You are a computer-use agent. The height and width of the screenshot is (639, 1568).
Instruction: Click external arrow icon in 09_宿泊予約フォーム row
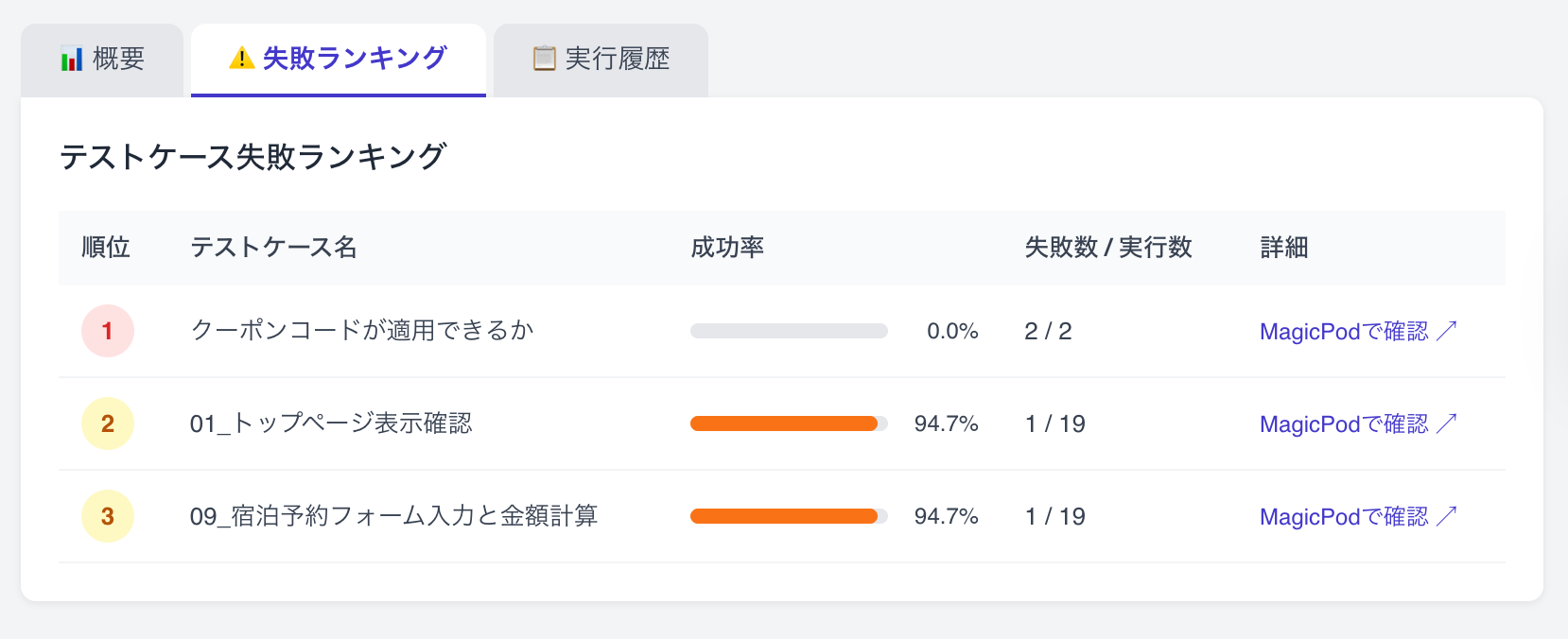coord(1447,516)
